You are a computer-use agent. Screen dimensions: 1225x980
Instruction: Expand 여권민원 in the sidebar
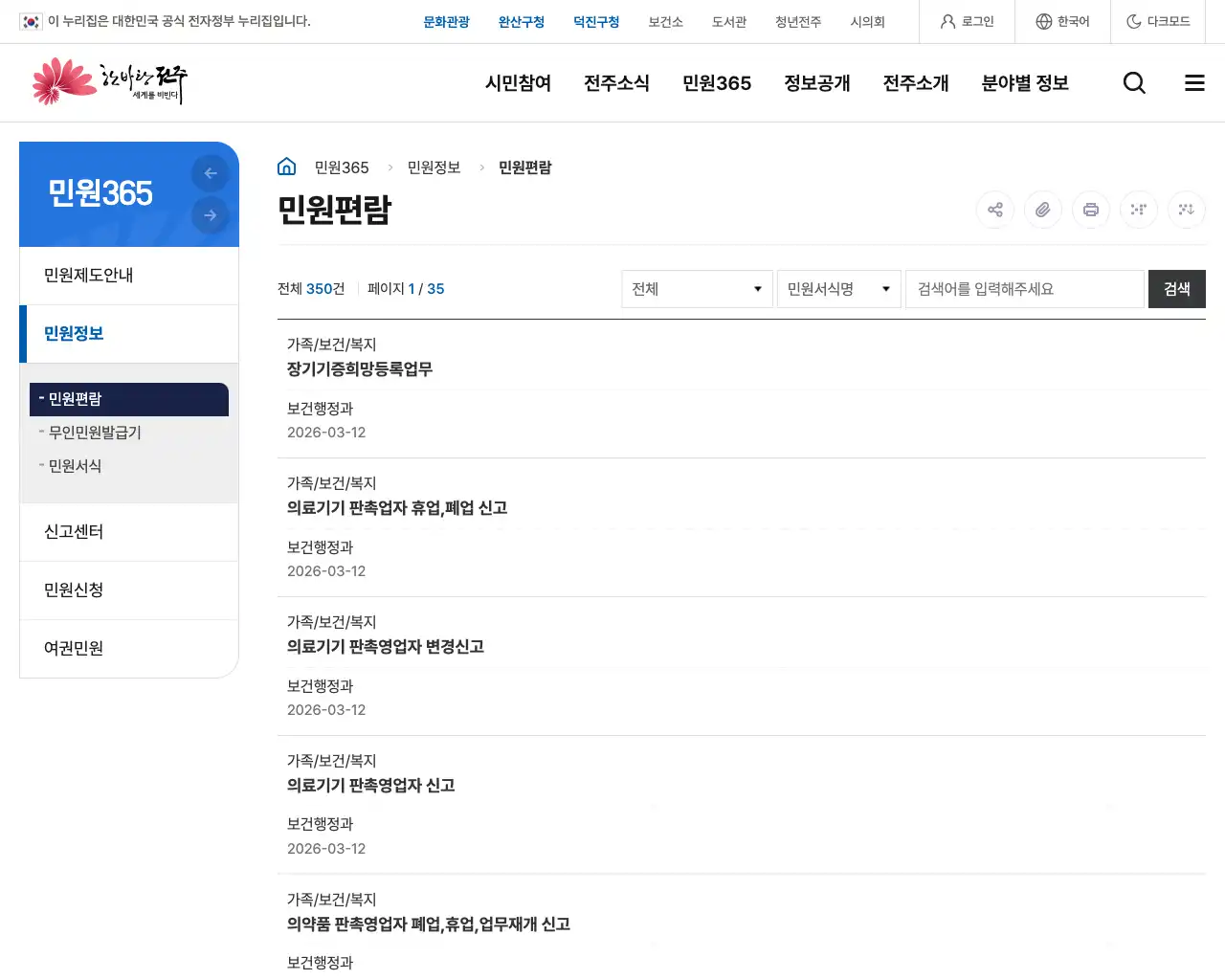click(x=129, y=649)
